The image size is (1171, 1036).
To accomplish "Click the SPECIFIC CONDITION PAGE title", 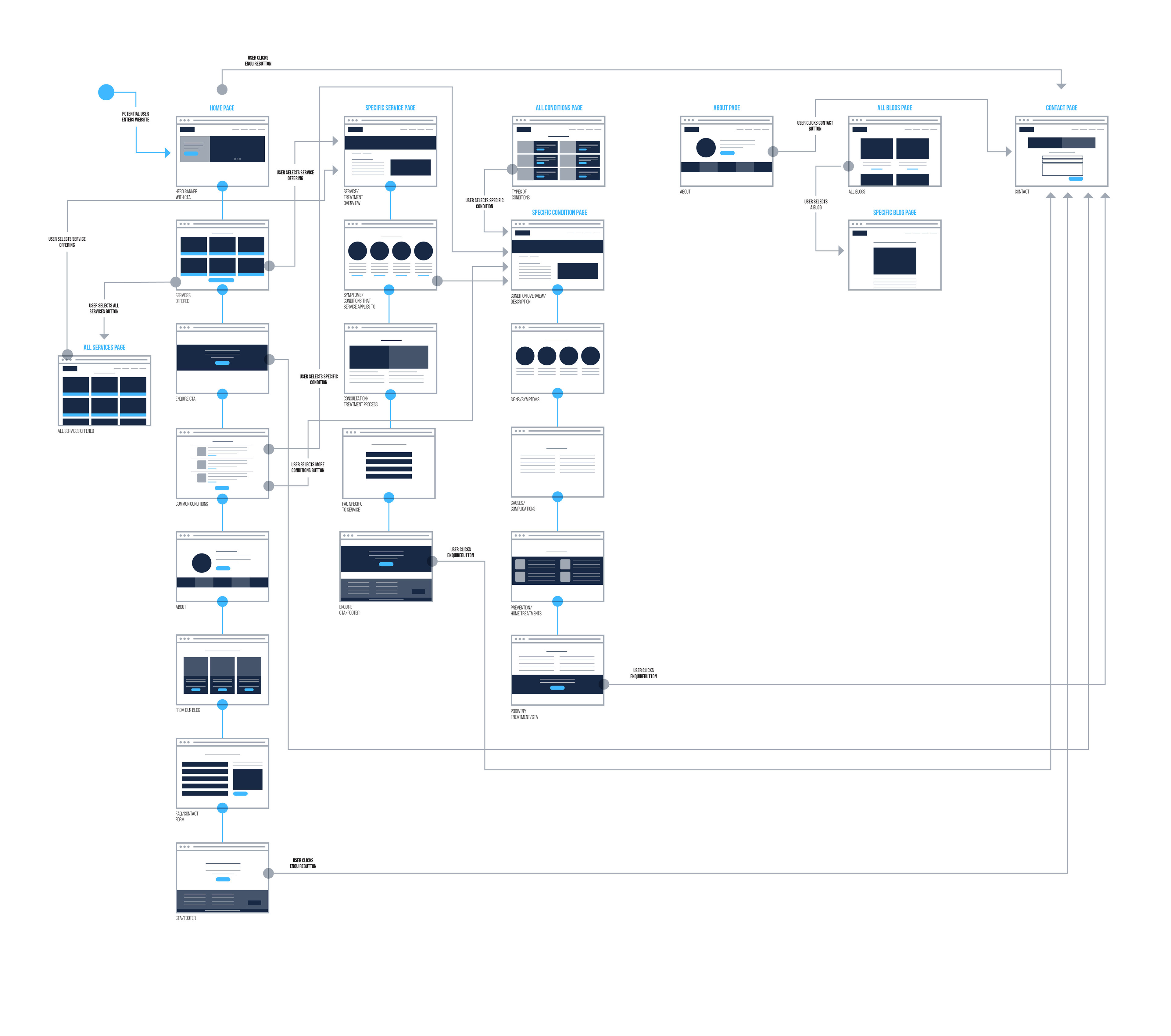I will 559,213.
